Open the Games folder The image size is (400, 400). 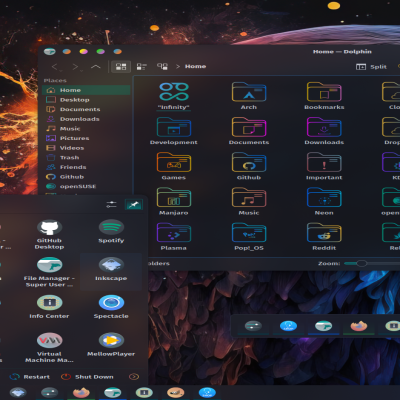174,166
